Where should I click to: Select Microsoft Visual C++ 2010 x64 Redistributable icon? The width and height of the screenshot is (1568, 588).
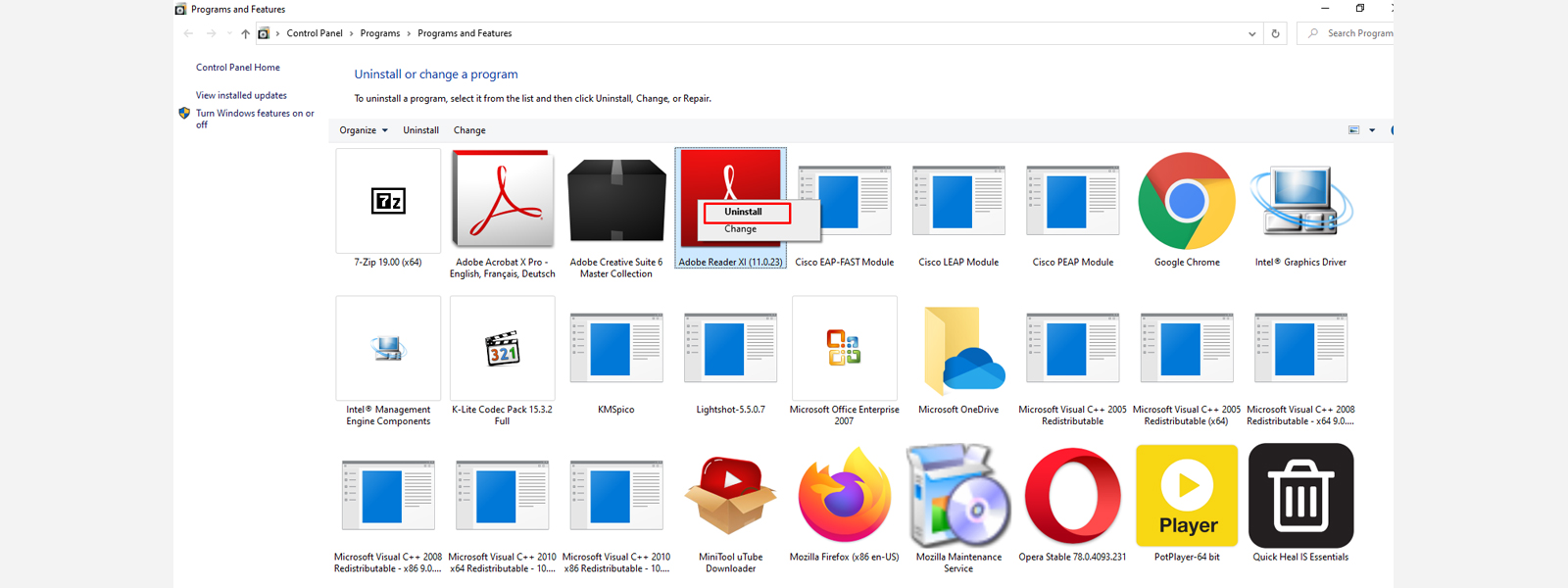502,495
